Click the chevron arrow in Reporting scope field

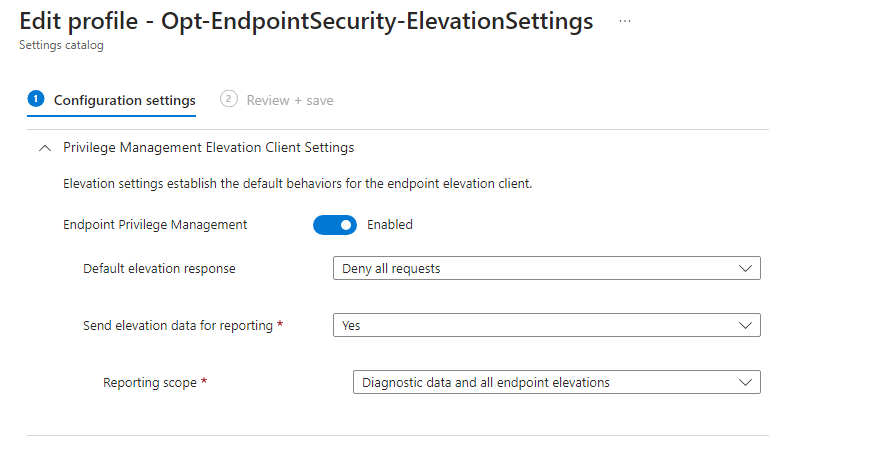click(x=744, y=382)
